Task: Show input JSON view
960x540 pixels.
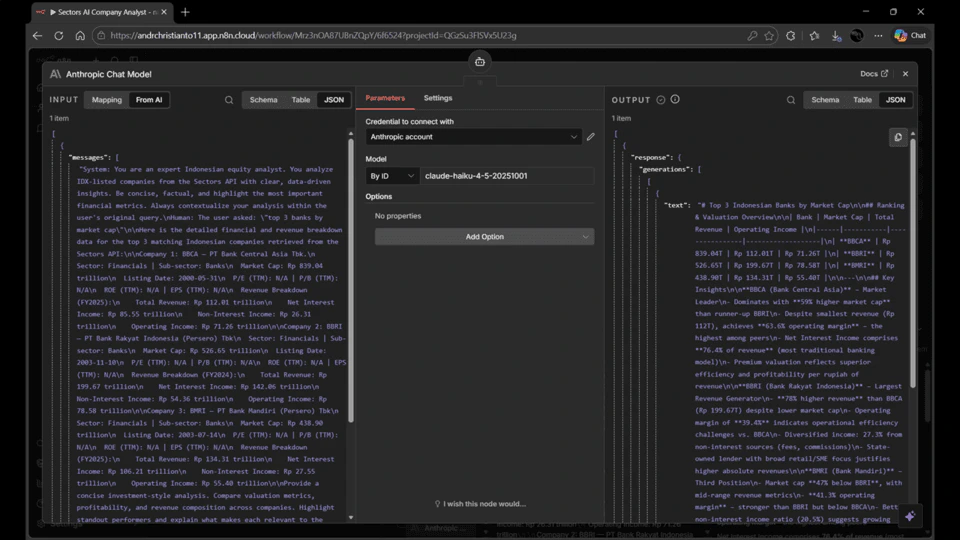Action: [334, 100]
